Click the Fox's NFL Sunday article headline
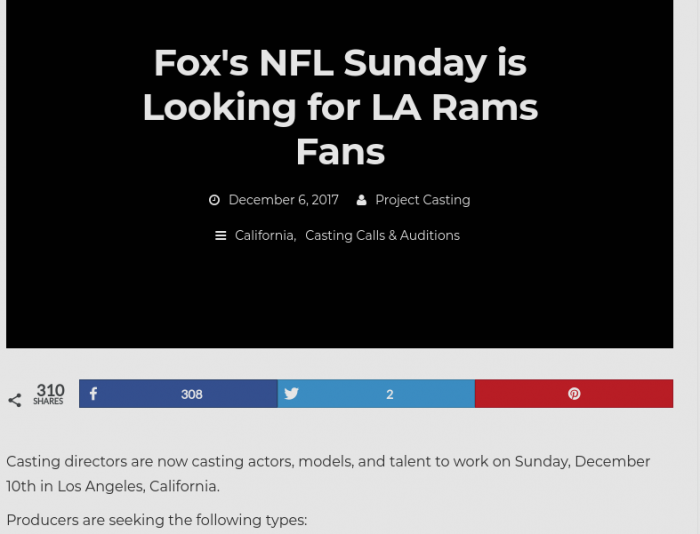Viewport: 700px width, 534px height. click(x=340, y=107)
